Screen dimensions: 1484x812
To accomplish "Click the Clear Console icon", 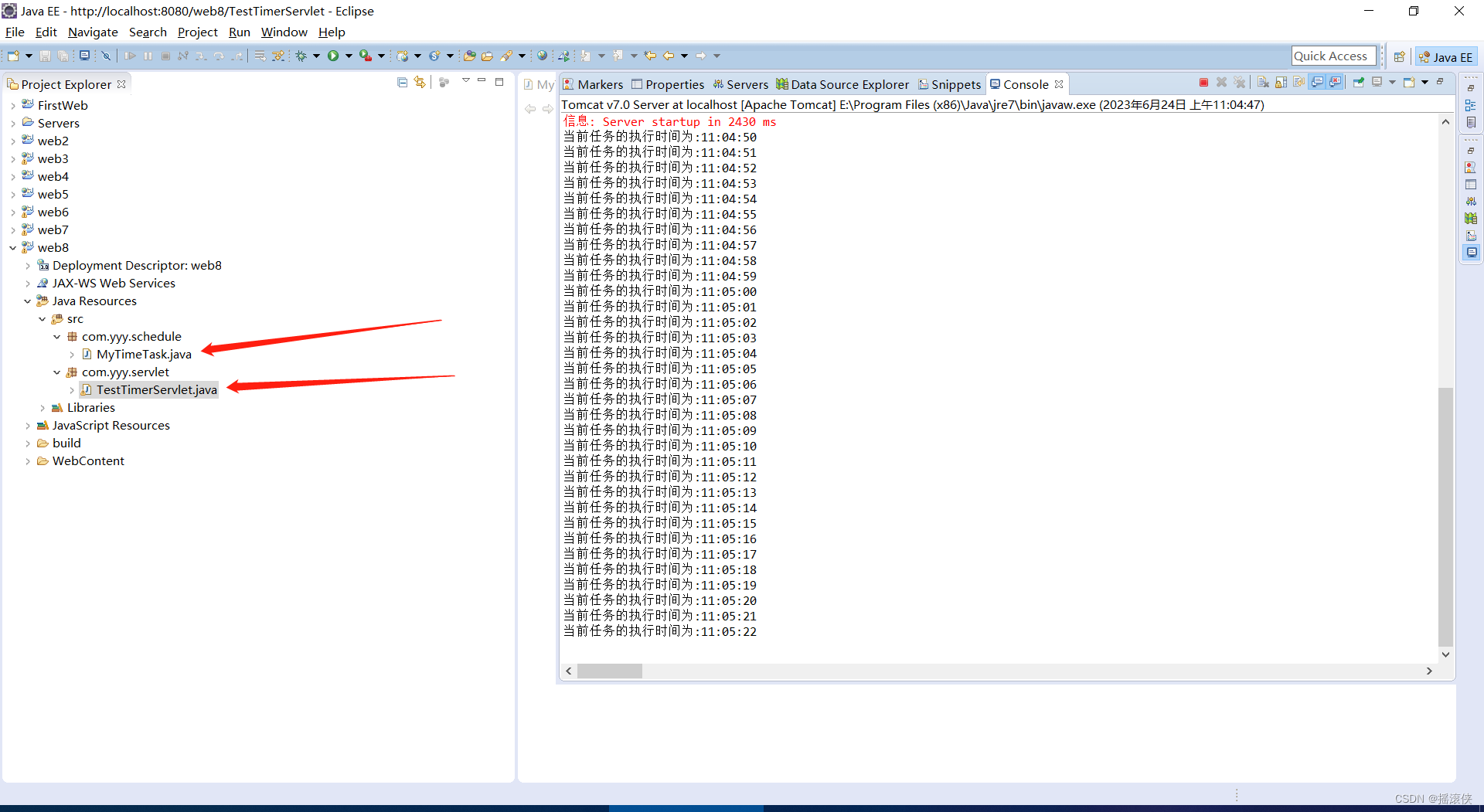I will tap(1263, 83).
